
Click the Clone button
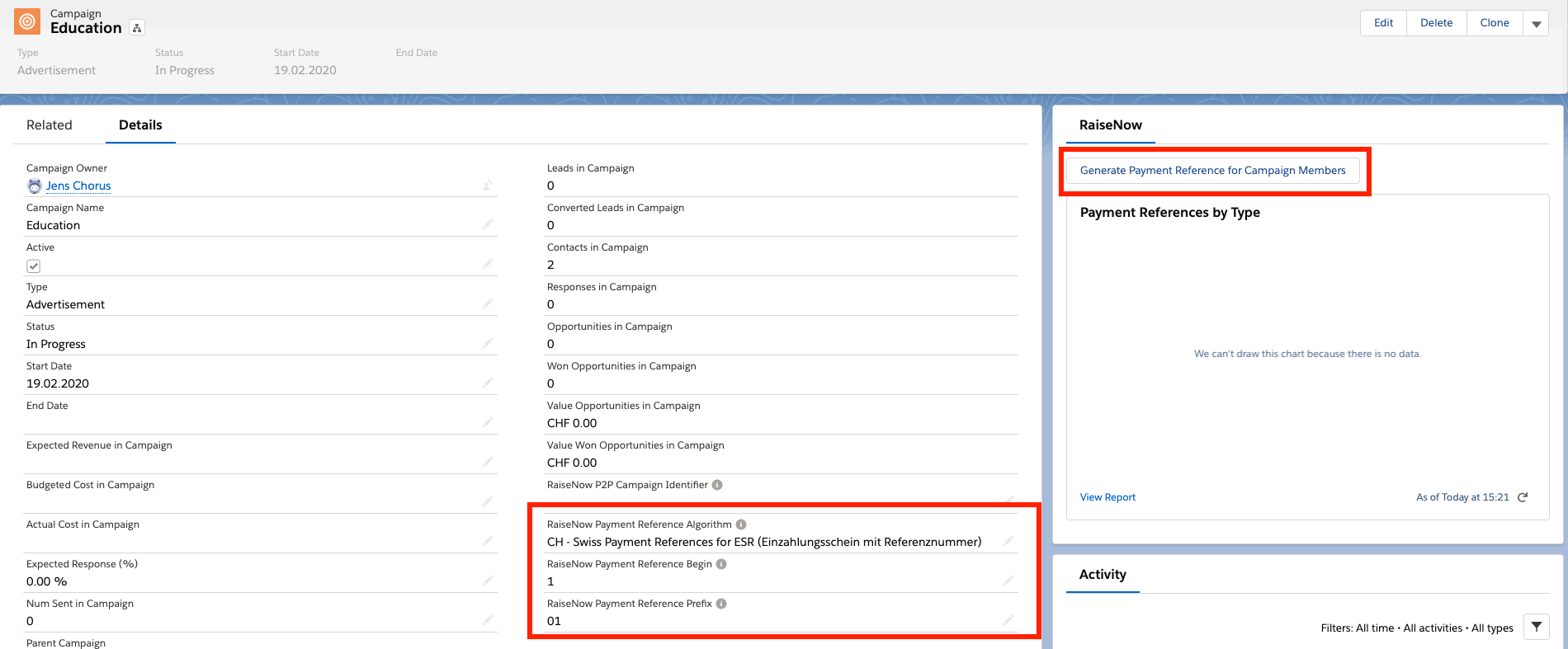(x=1495, y=23)
